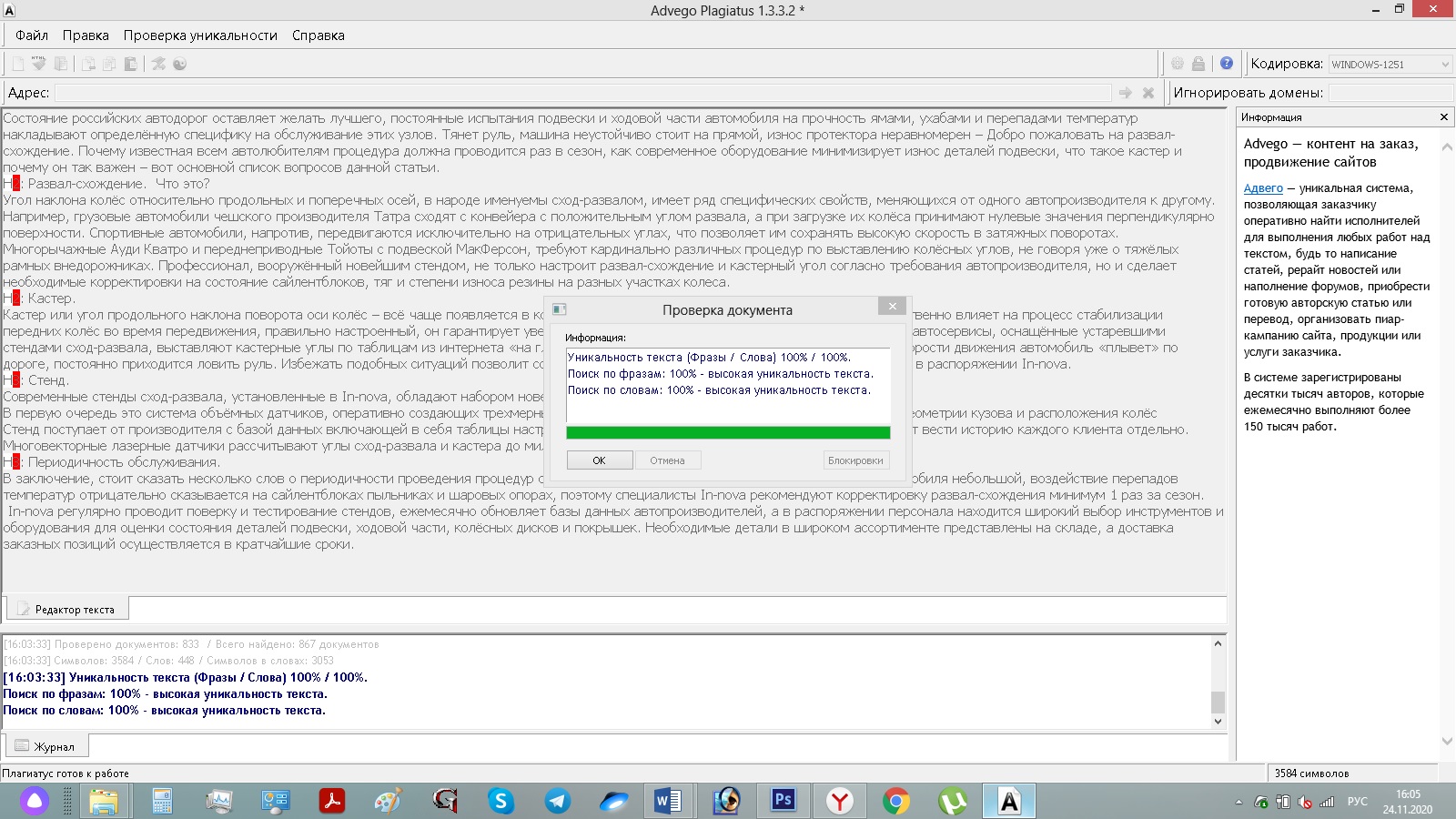The height and width of the screenshot is (819, 1456).
Task: Click the go arrow beside address field
Action: (x=1126, y=93)
